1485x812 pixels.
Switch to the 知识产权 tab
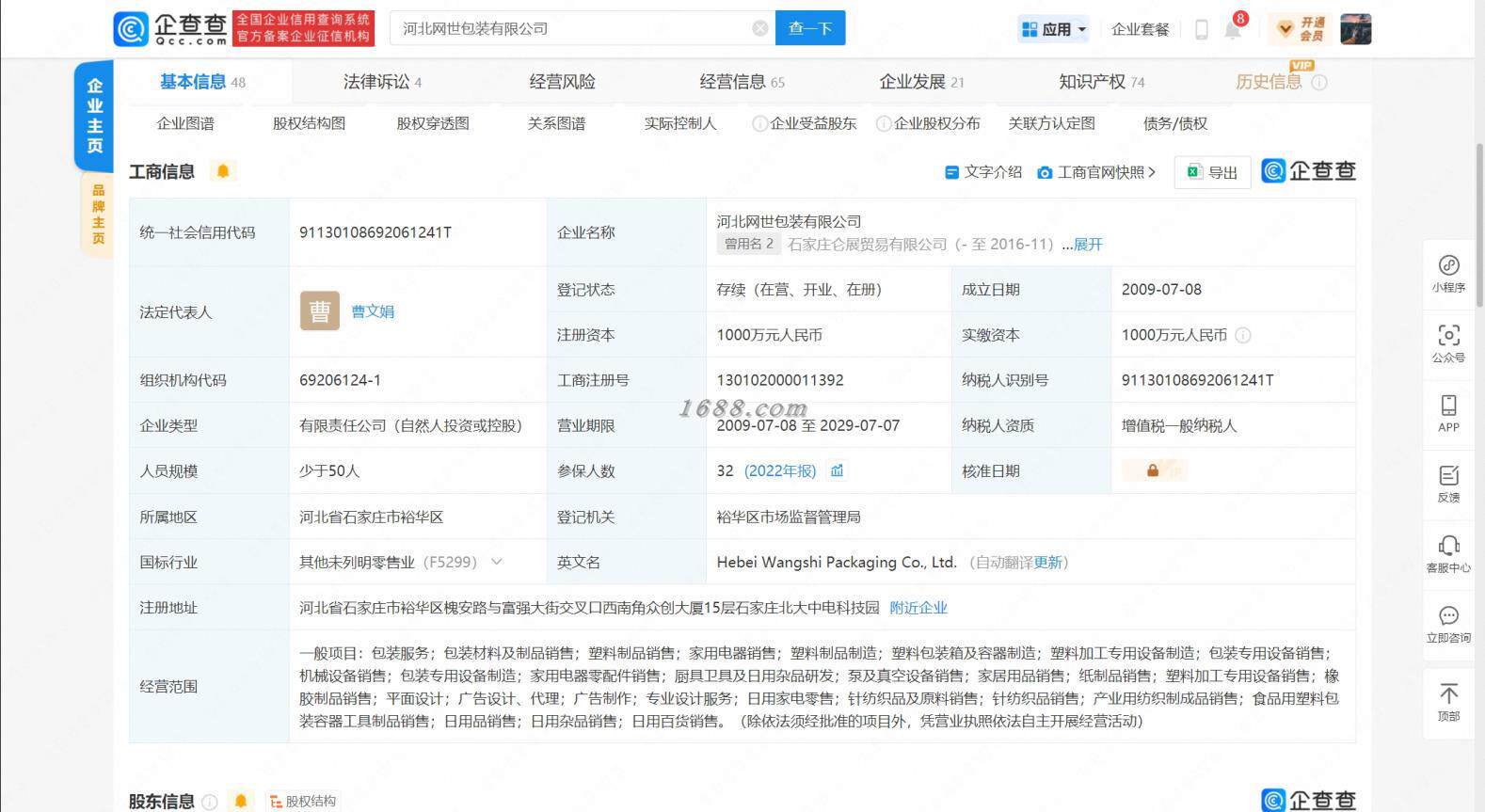click(1102, 82)
